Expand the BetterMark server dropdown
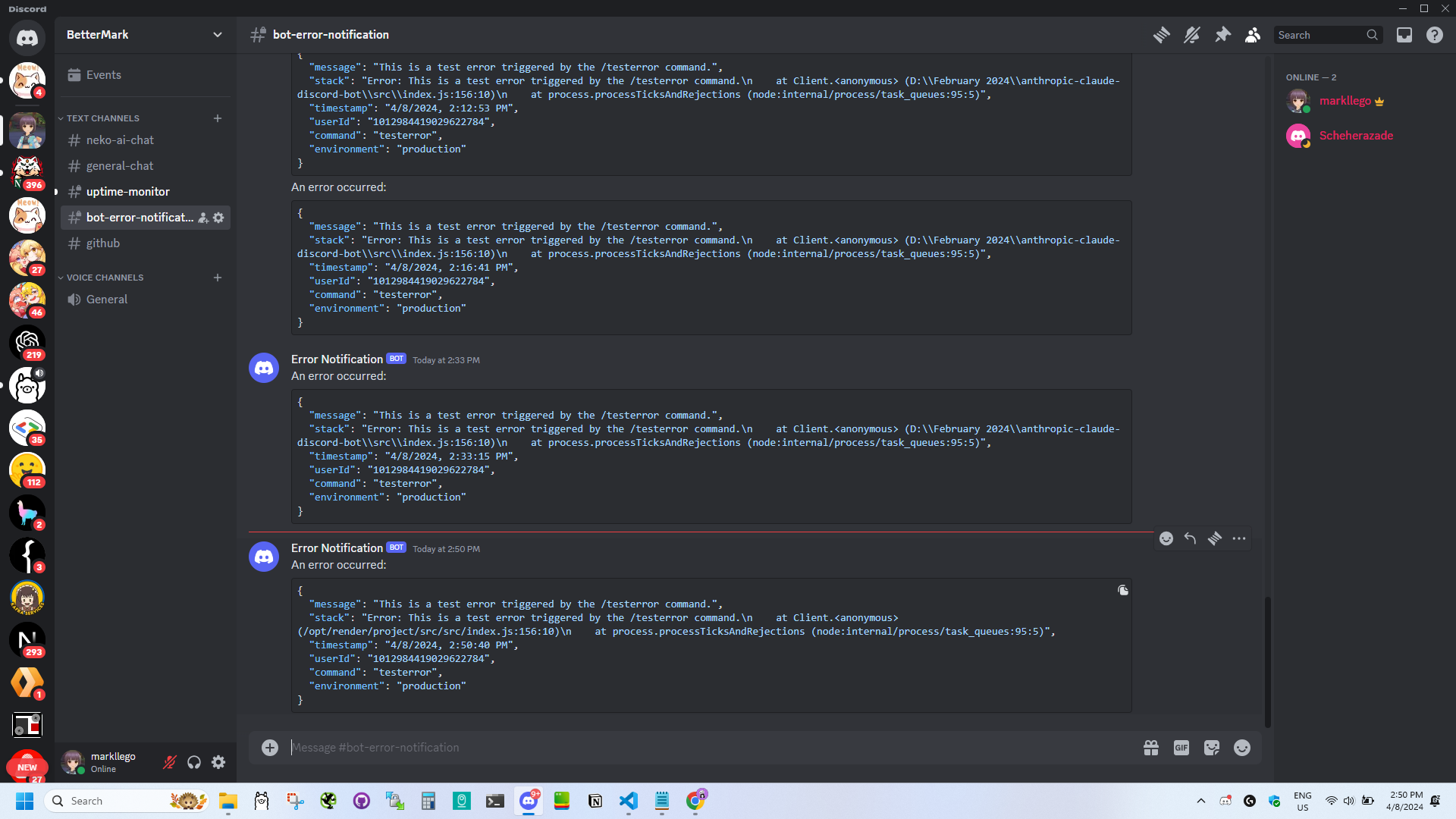1456x819 pixels. tap(218, 34)
